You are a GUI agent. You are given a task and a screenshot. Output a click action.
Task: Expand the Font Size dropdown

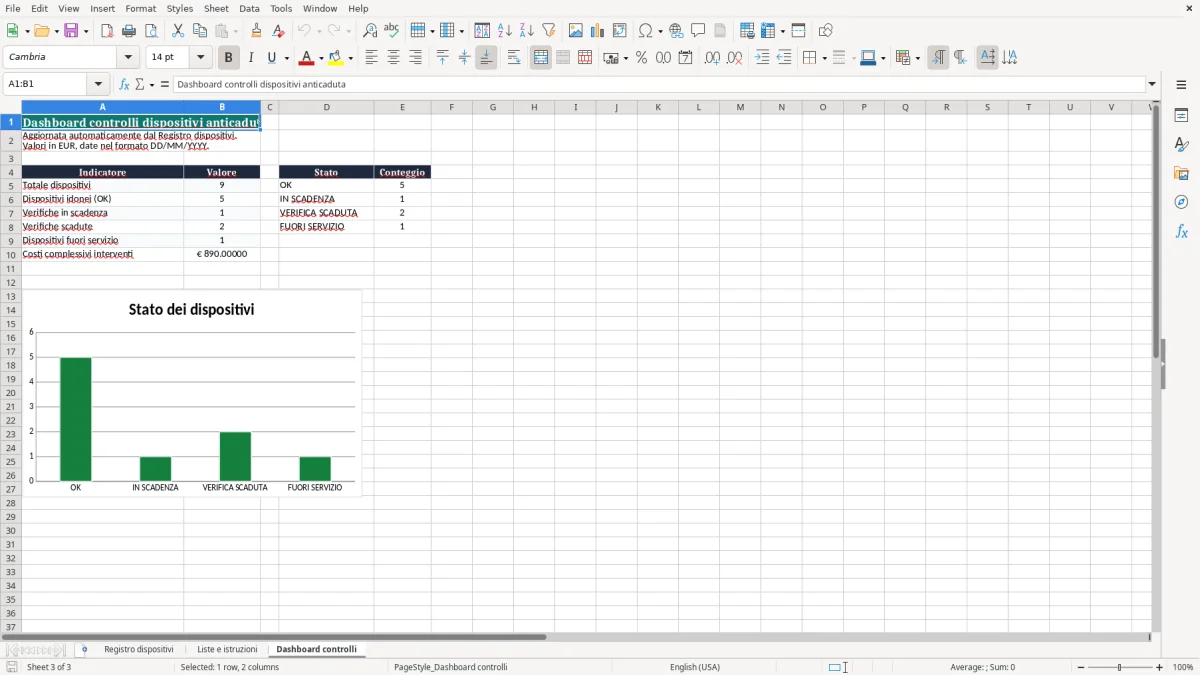coord(200,57)
